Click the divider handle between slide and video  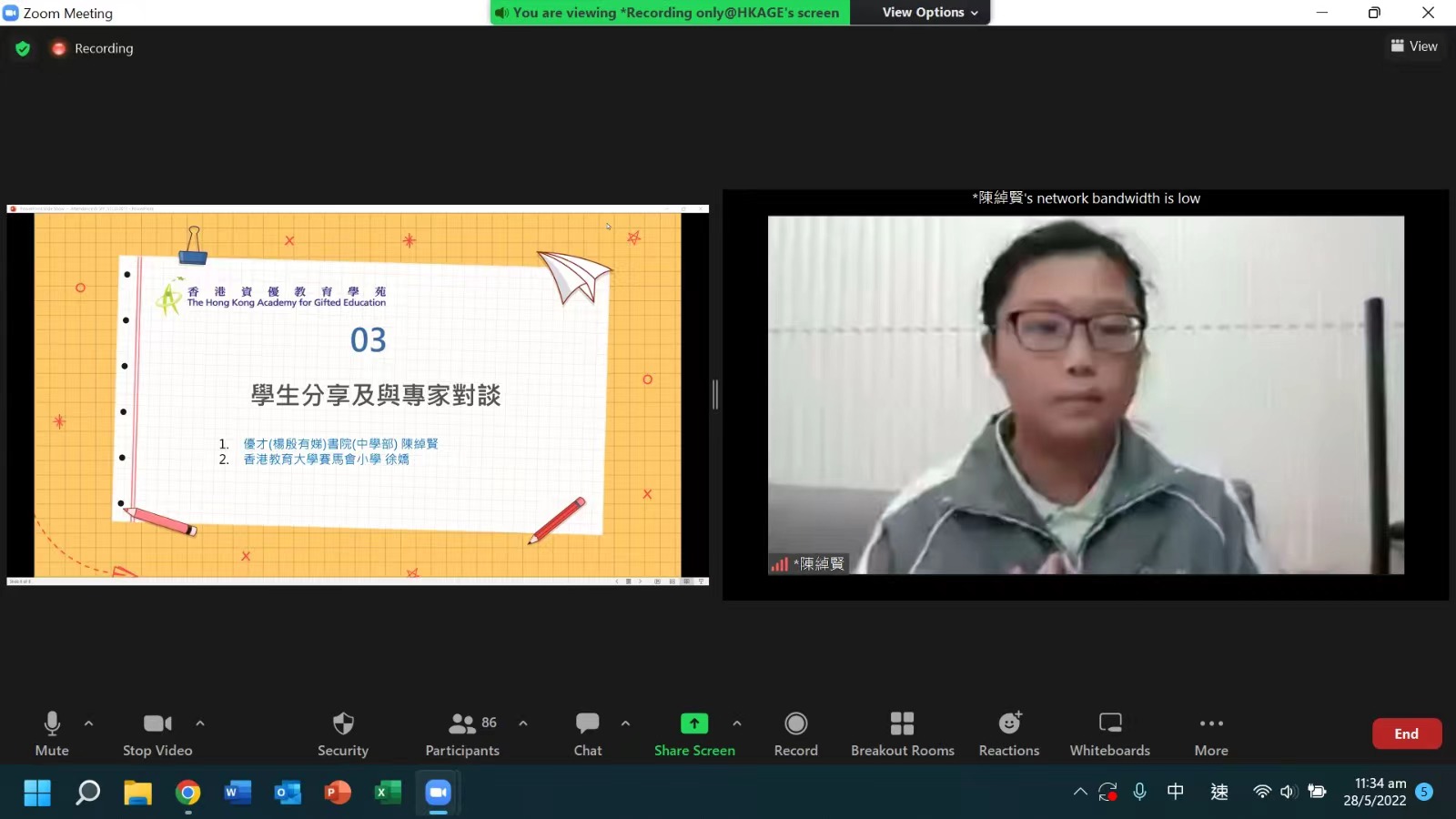[715, 394]
